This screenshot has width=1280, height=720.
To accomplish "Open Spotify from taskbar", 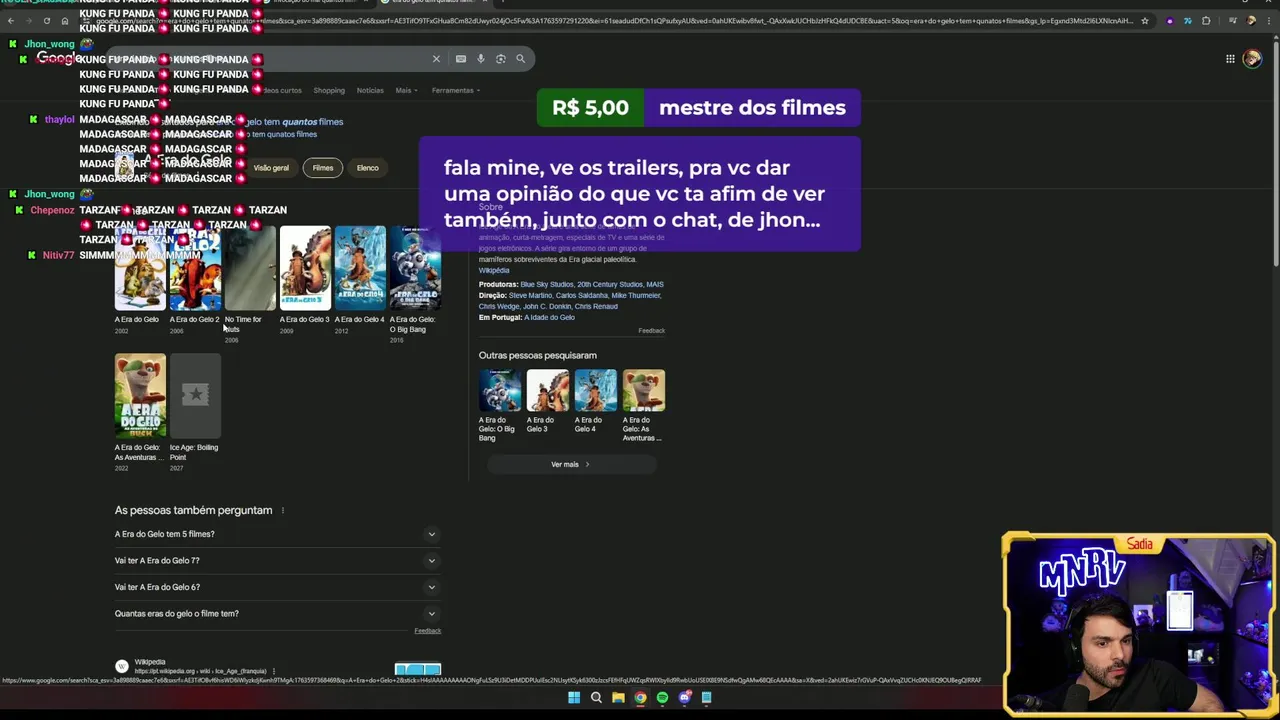I will tap(662, 698).
